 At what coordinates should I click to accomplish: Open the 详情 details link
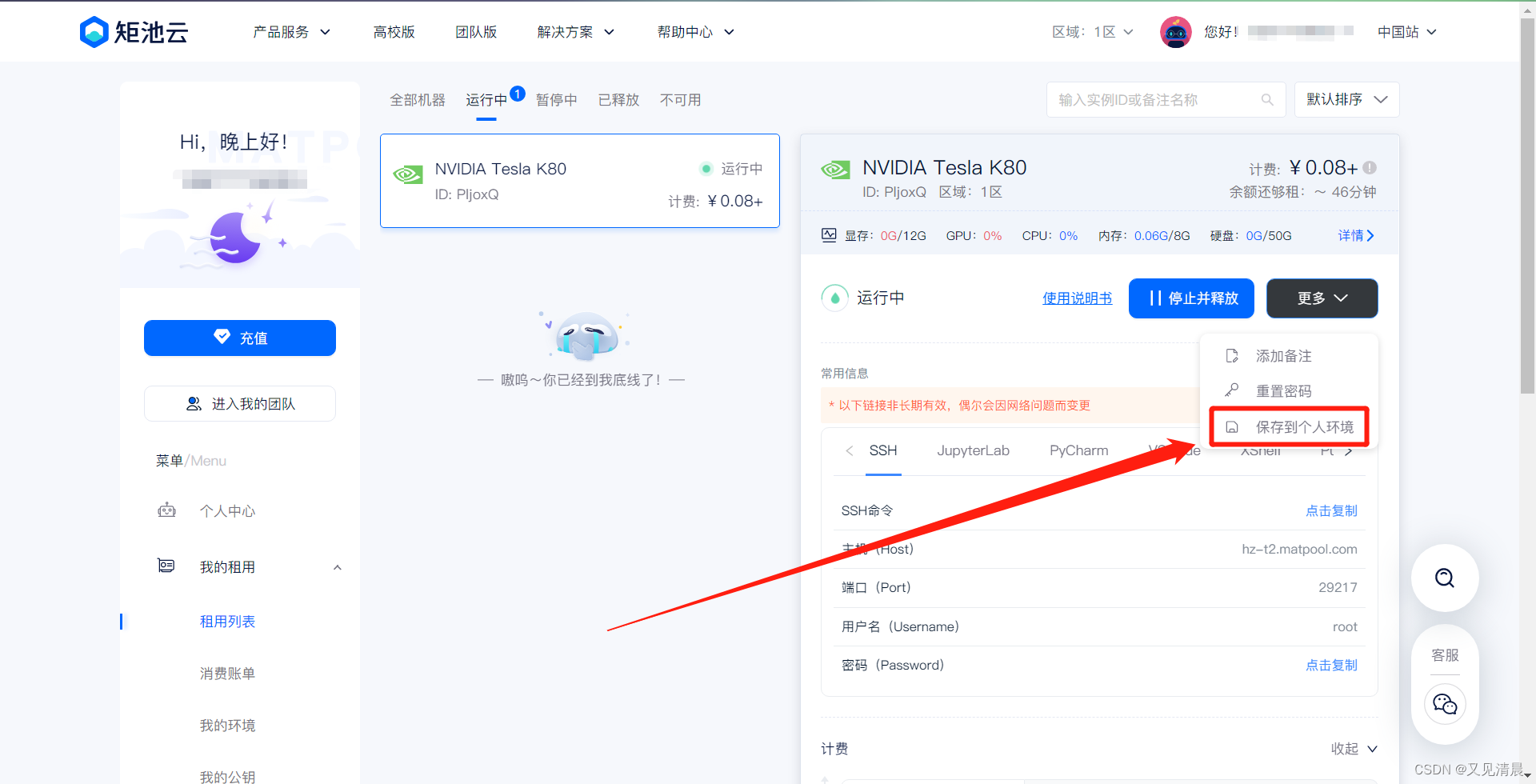tap(1356, 235)
